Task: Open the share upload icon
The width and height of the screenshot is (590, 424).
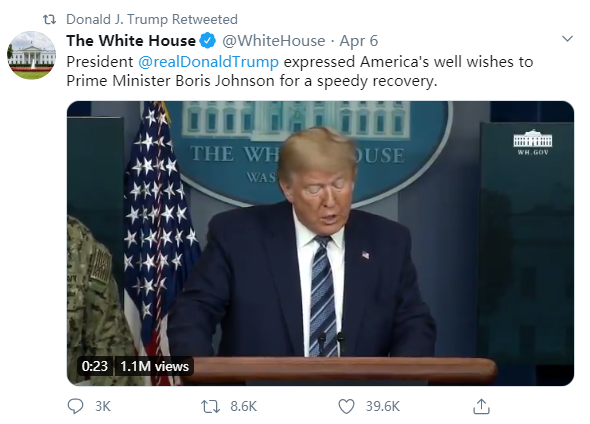Action: pos(481,406)
